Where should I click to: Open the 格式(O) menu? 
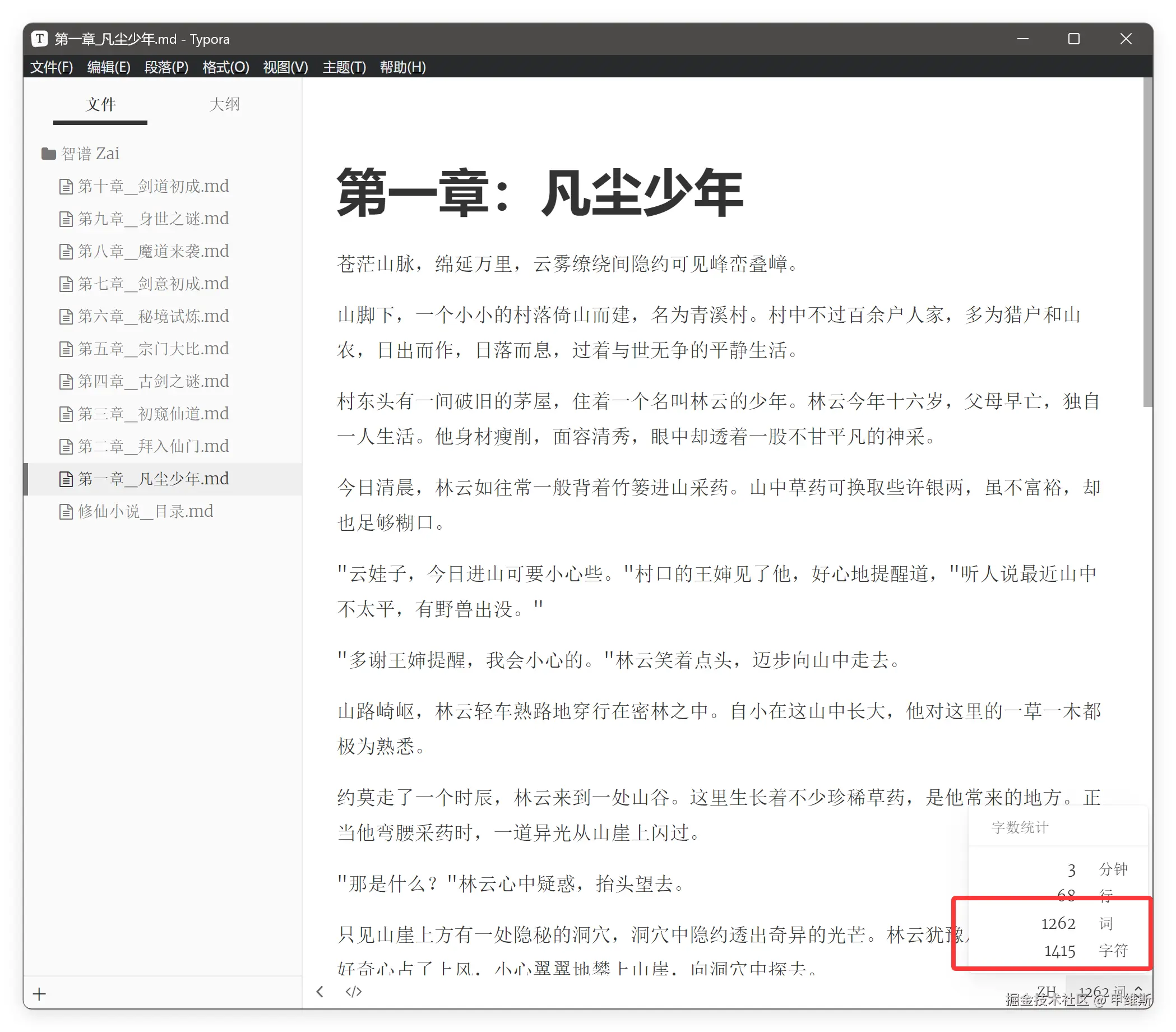(225, 67)
